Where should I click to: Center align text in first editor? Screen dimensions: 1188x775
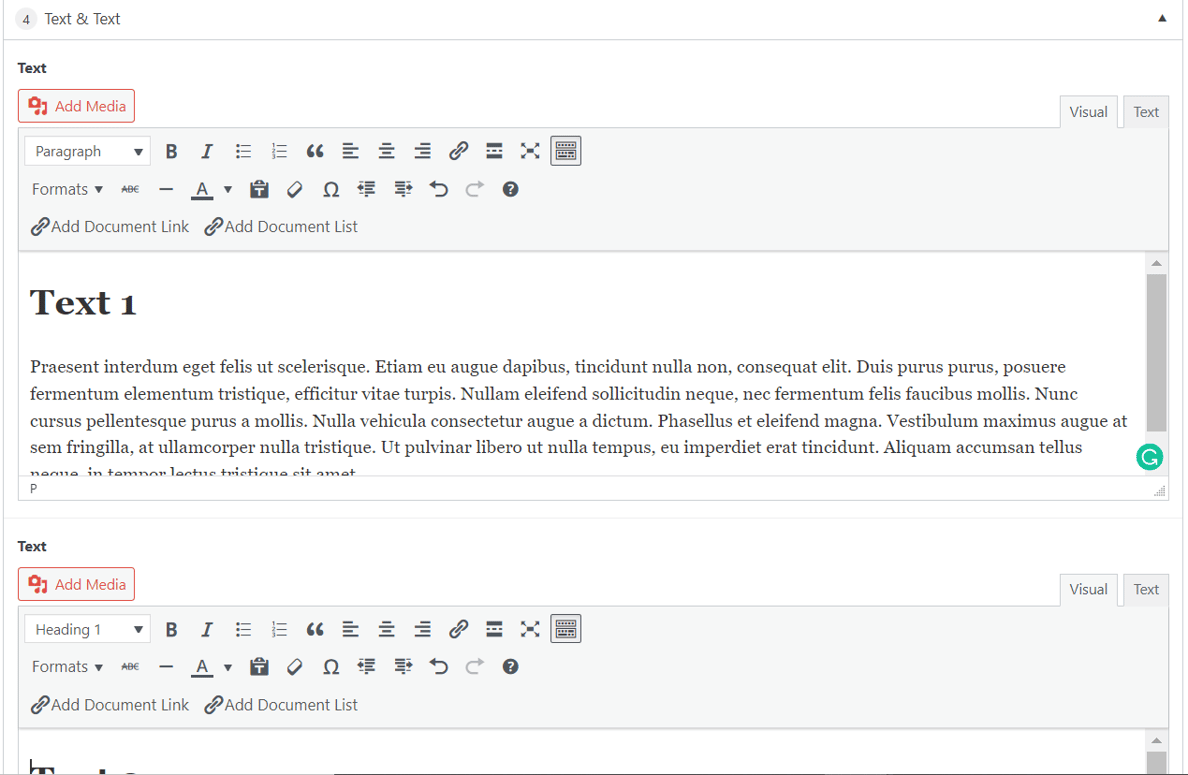point(386,152)
